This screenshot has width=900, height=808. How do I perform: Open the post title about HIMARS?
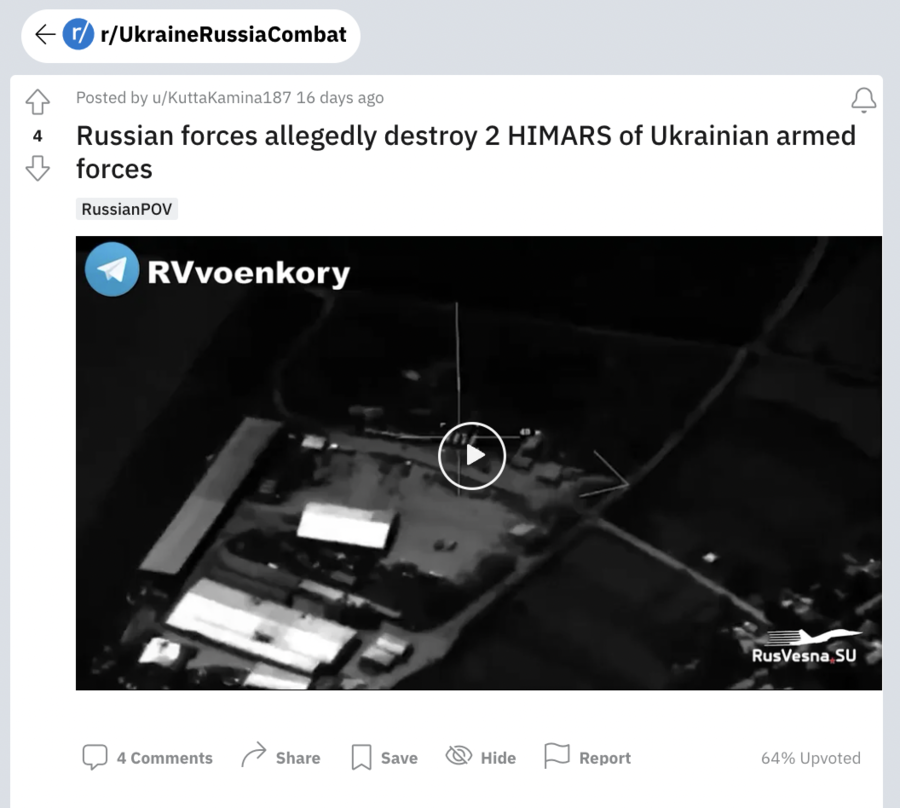[466, 152]
